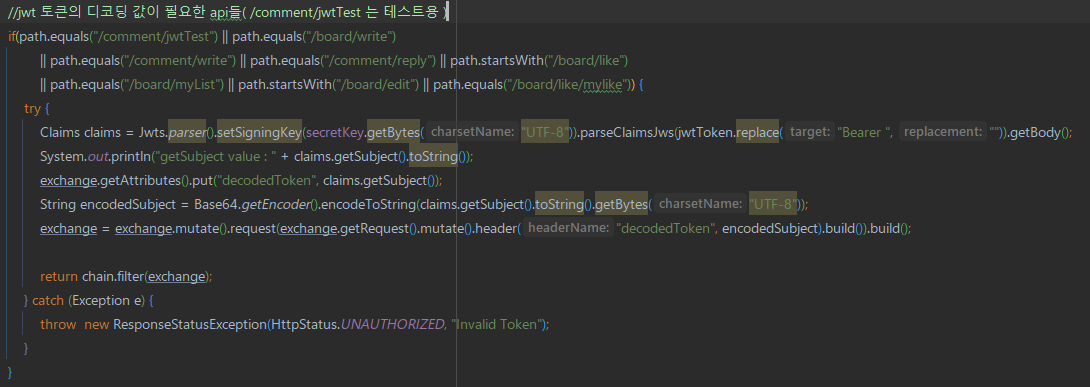Click "decodedToken" string in put call
1090x387 pixels.
pyautogui.click(x=266, y=181)
